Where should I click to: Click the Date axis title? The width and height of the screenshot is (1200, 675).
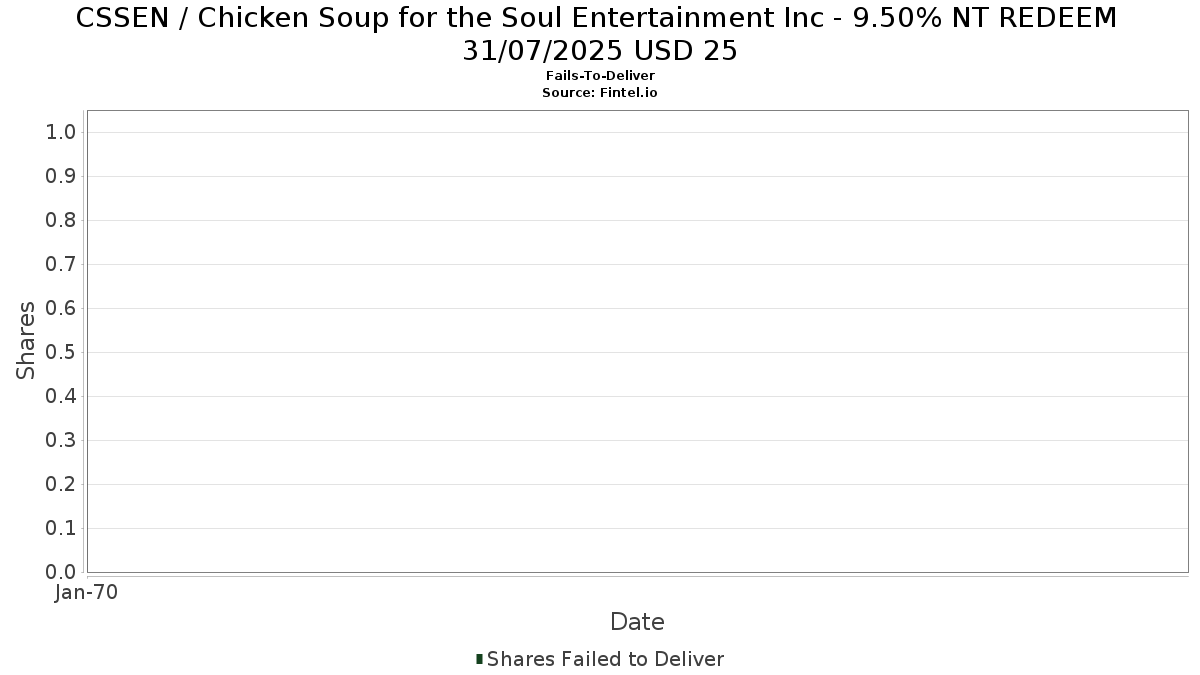point(637,622)
